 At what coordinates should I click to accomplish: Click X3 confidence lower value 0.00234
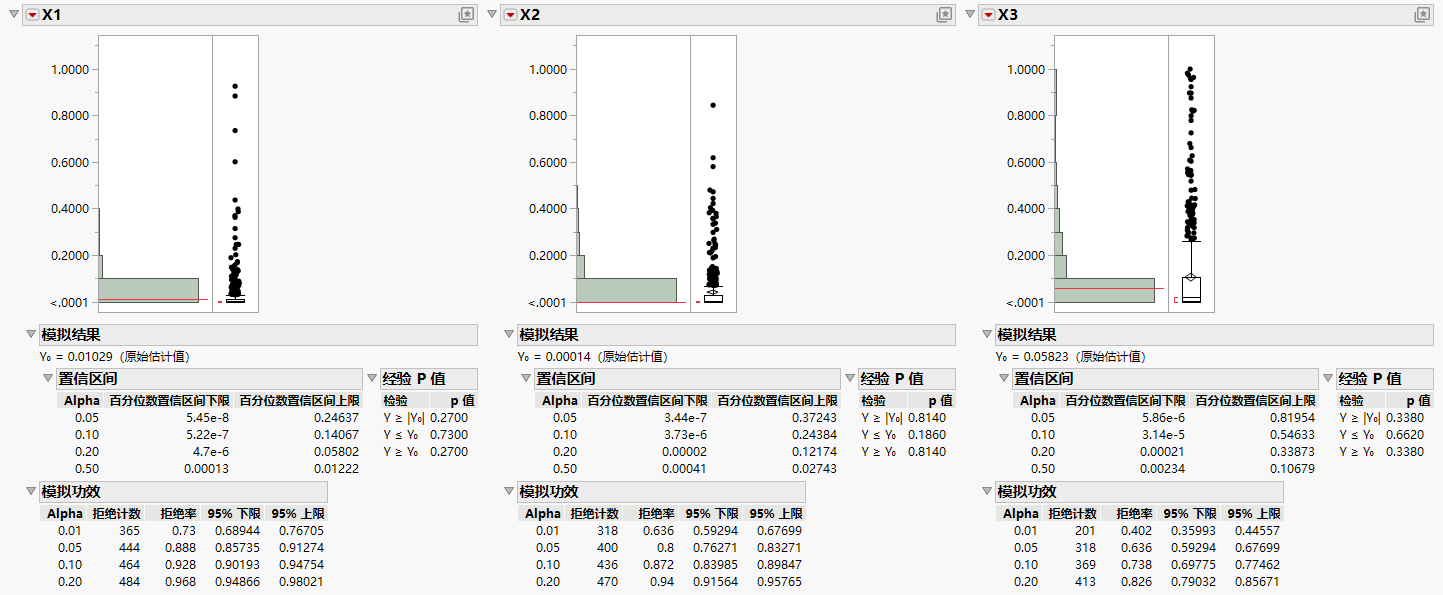pyautogui.click(x=1164, y=469)
